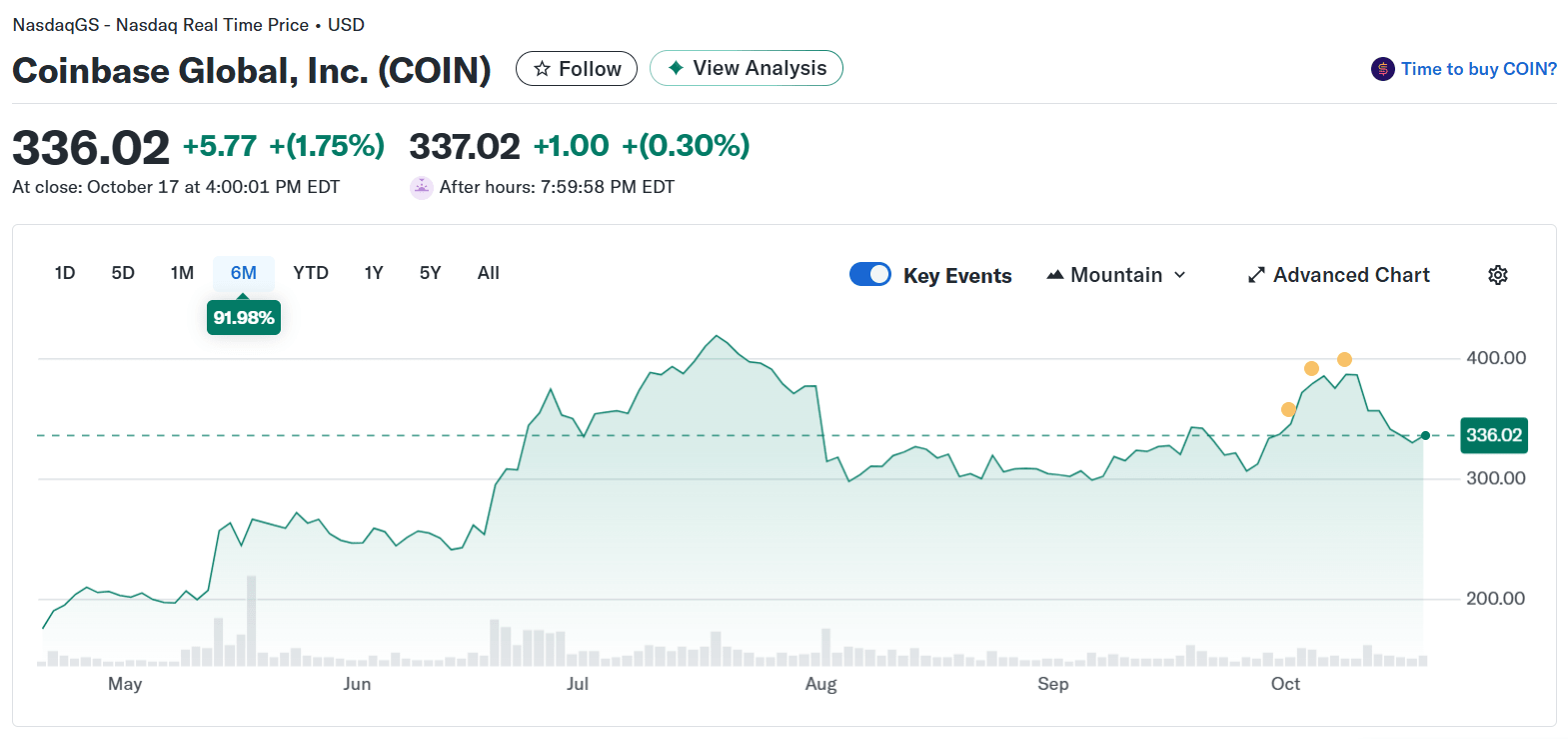Open chart settings gear icon
Viewport: 1568px width, 739px height.
(1497, 275)
